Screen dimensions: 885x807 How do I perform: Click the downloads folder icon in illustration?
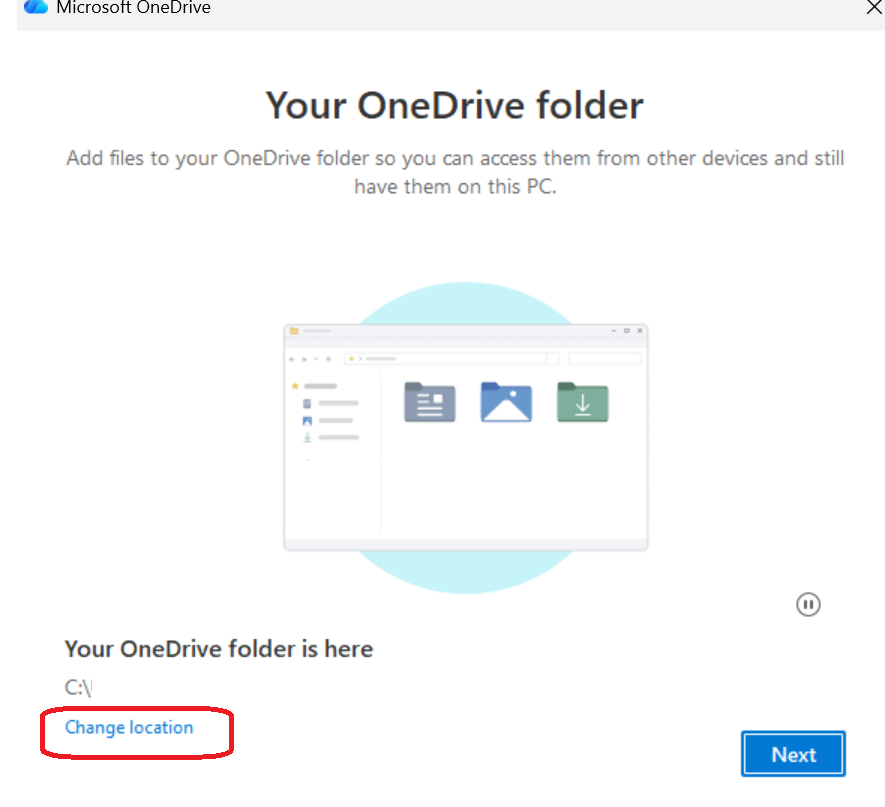pyautogui.click(x=582, y=402)
